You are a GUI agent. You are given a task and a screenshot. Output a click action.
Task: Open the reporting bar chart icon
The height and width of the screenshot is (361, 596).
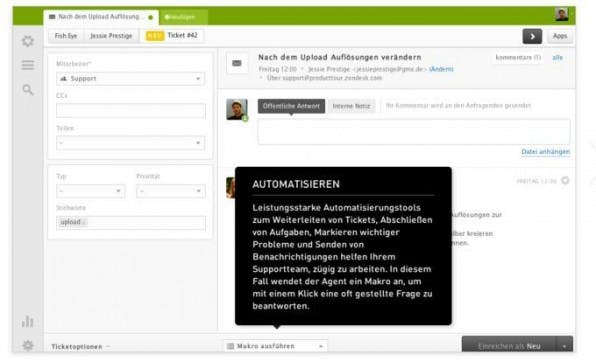click(x=28, y=321)
